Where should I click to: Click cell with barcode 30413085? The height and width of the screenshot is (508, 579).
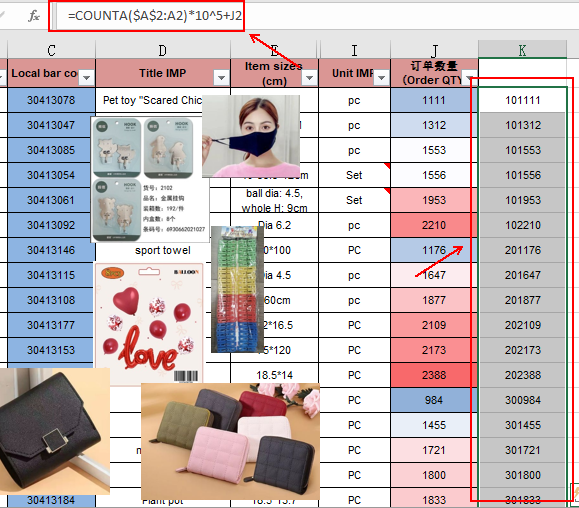click(51, 150)
